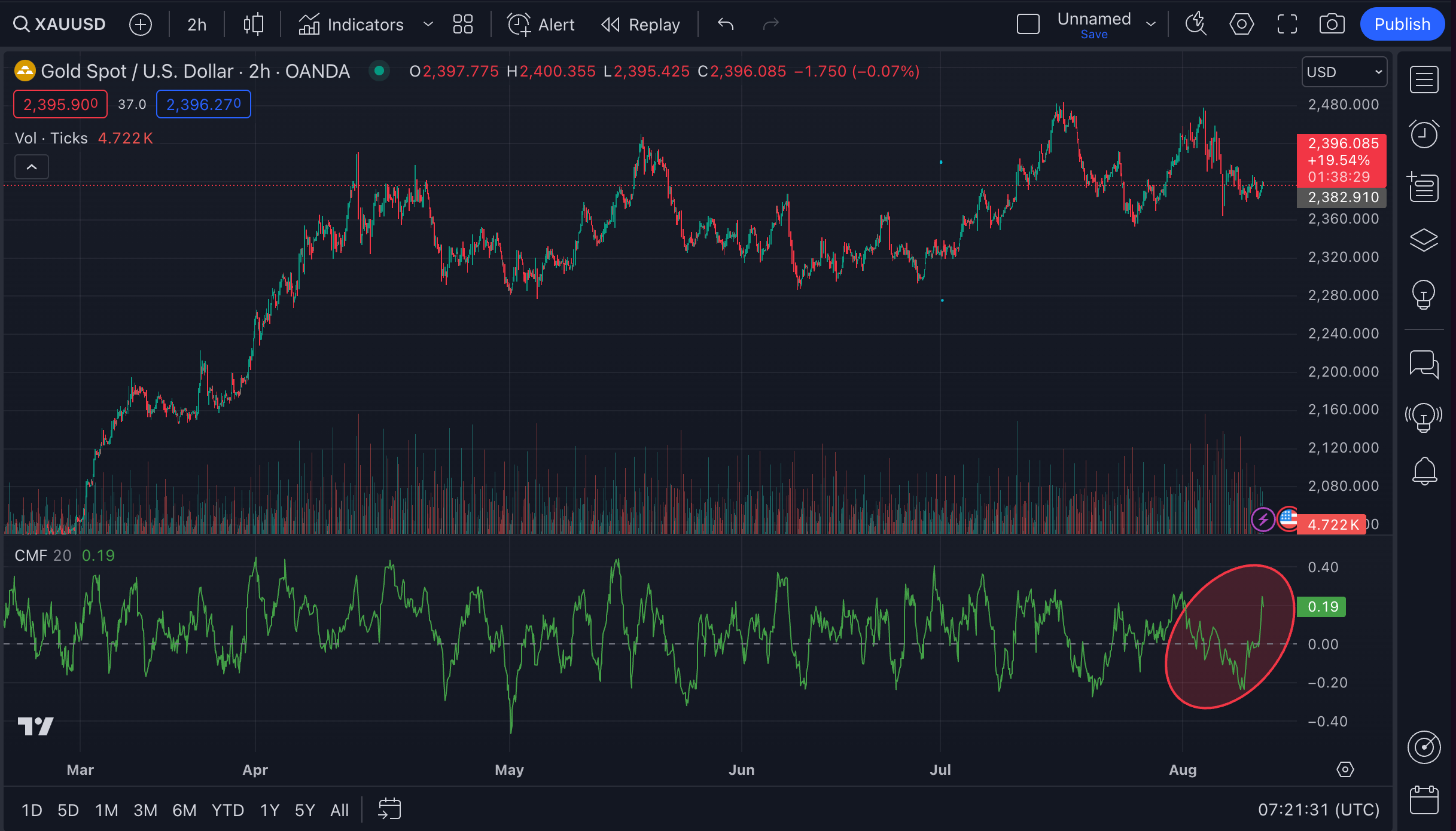Toggle fullscreen mode

pos(1287,25)
